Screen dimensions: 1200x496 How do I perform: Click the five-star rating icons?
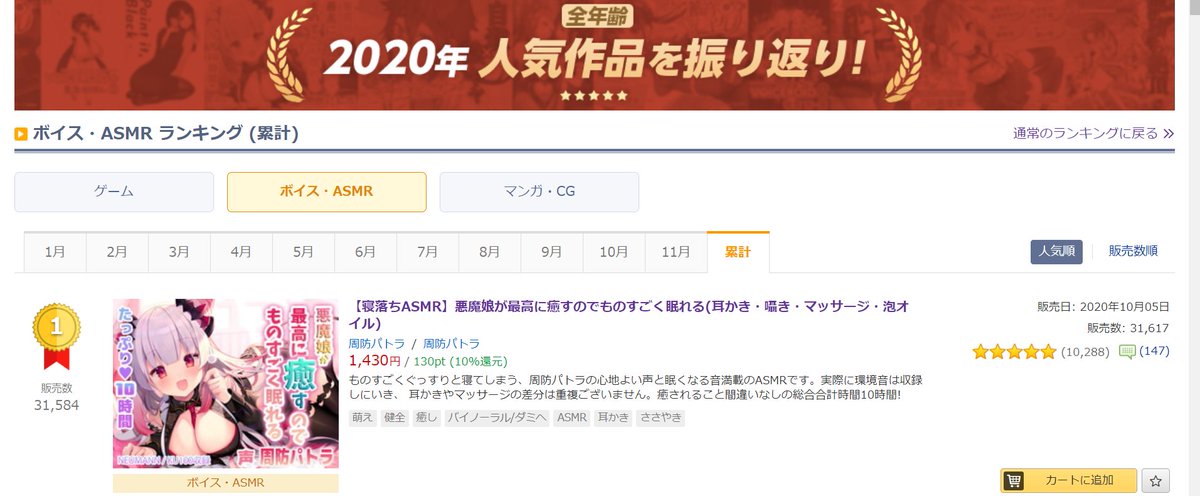pos(1014,351)
